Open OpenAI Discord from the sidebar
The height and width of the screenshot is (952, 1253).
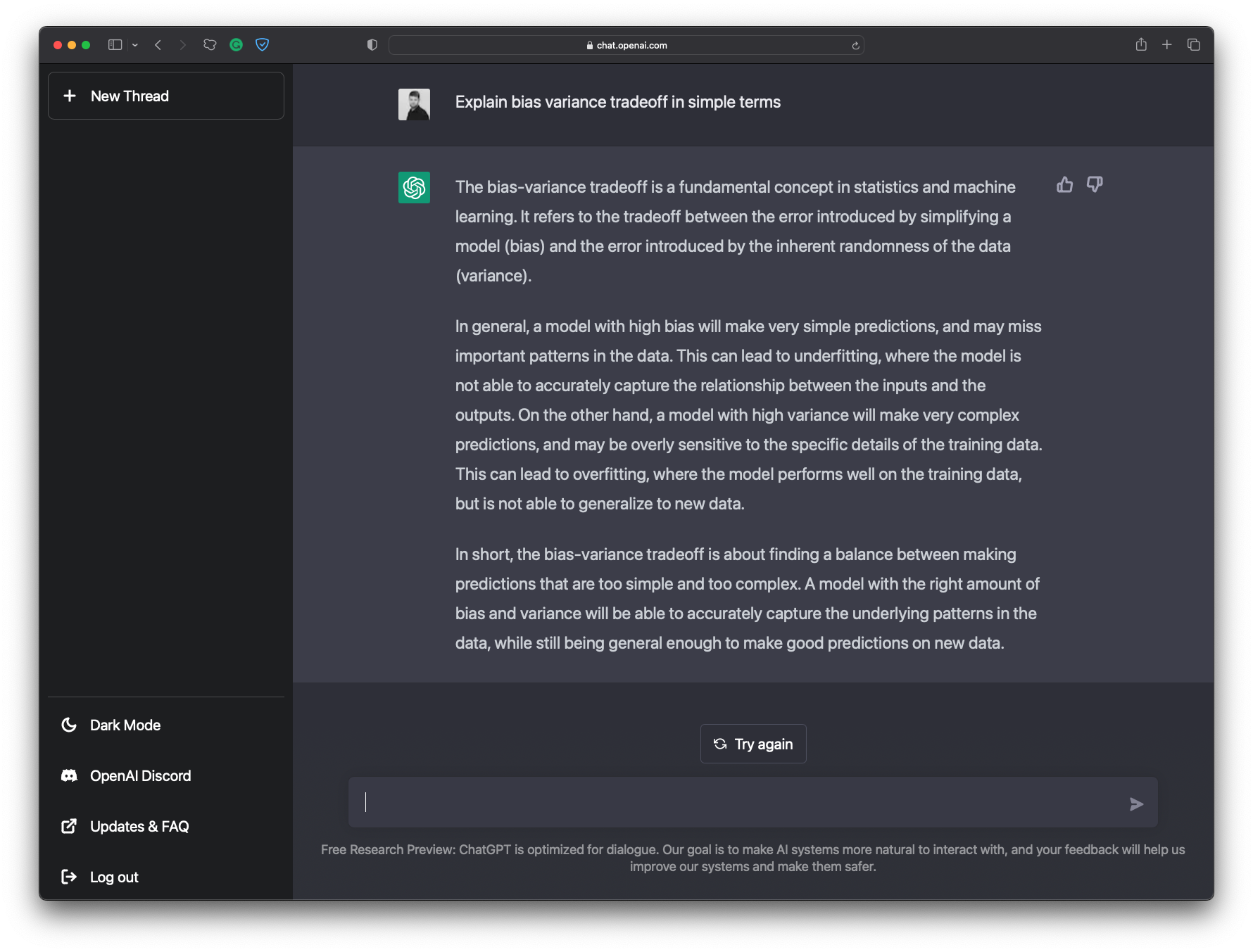[x=140, y=775]
